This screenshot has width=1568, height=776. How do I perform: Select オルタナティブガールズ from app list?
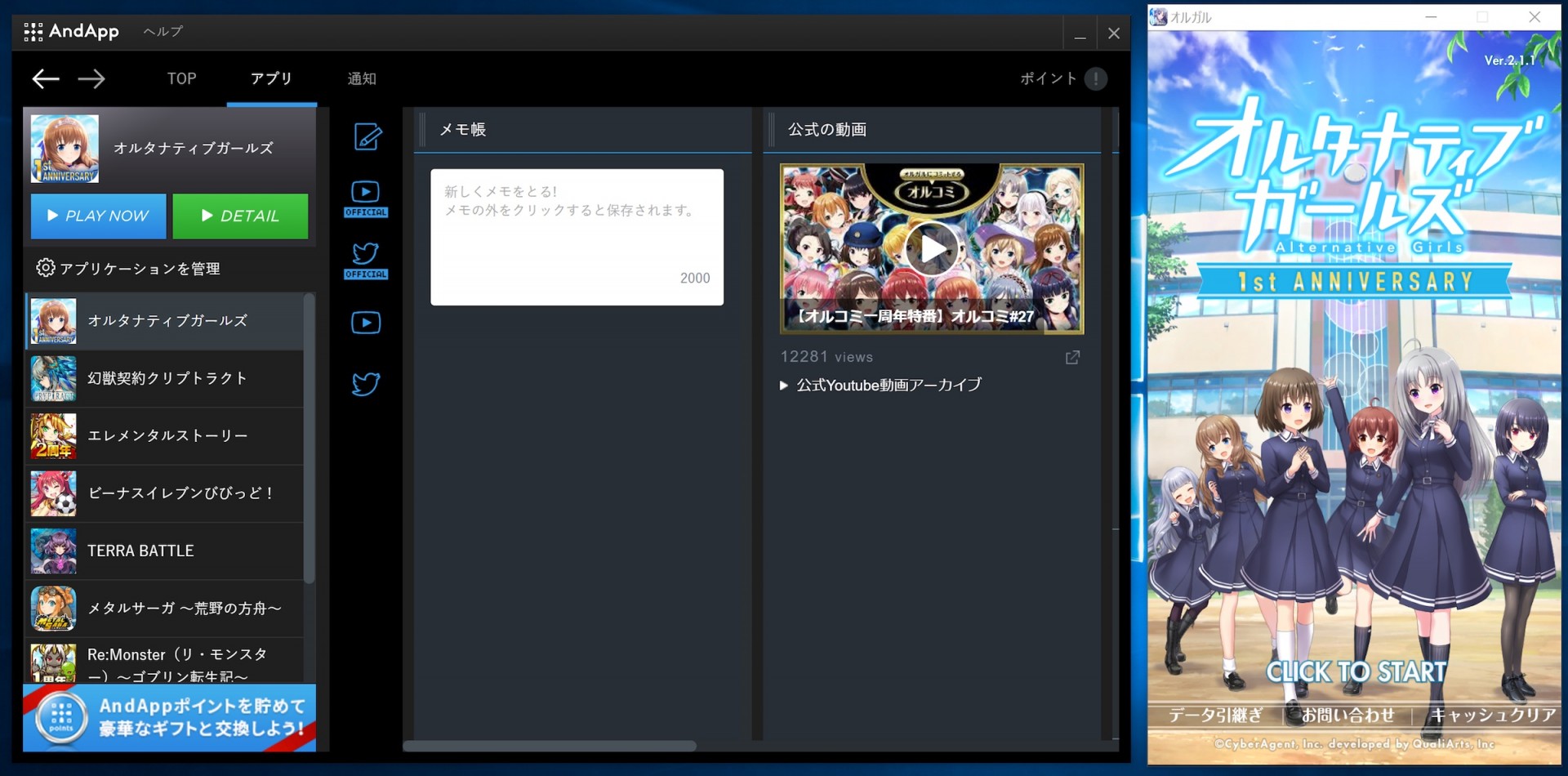(167, 321)
